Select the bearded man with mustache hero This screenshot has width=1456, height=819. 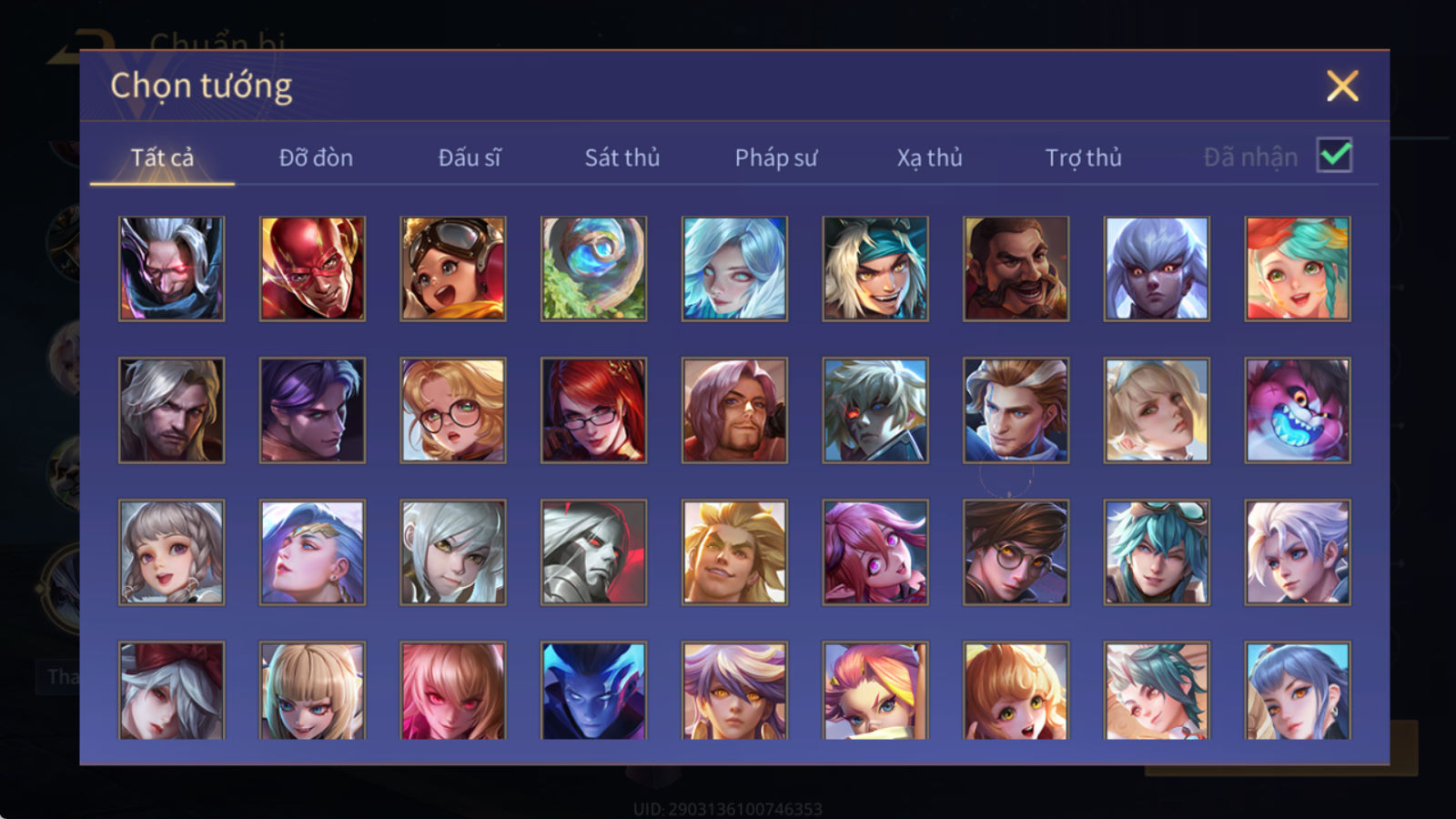tap(1016, 268)
